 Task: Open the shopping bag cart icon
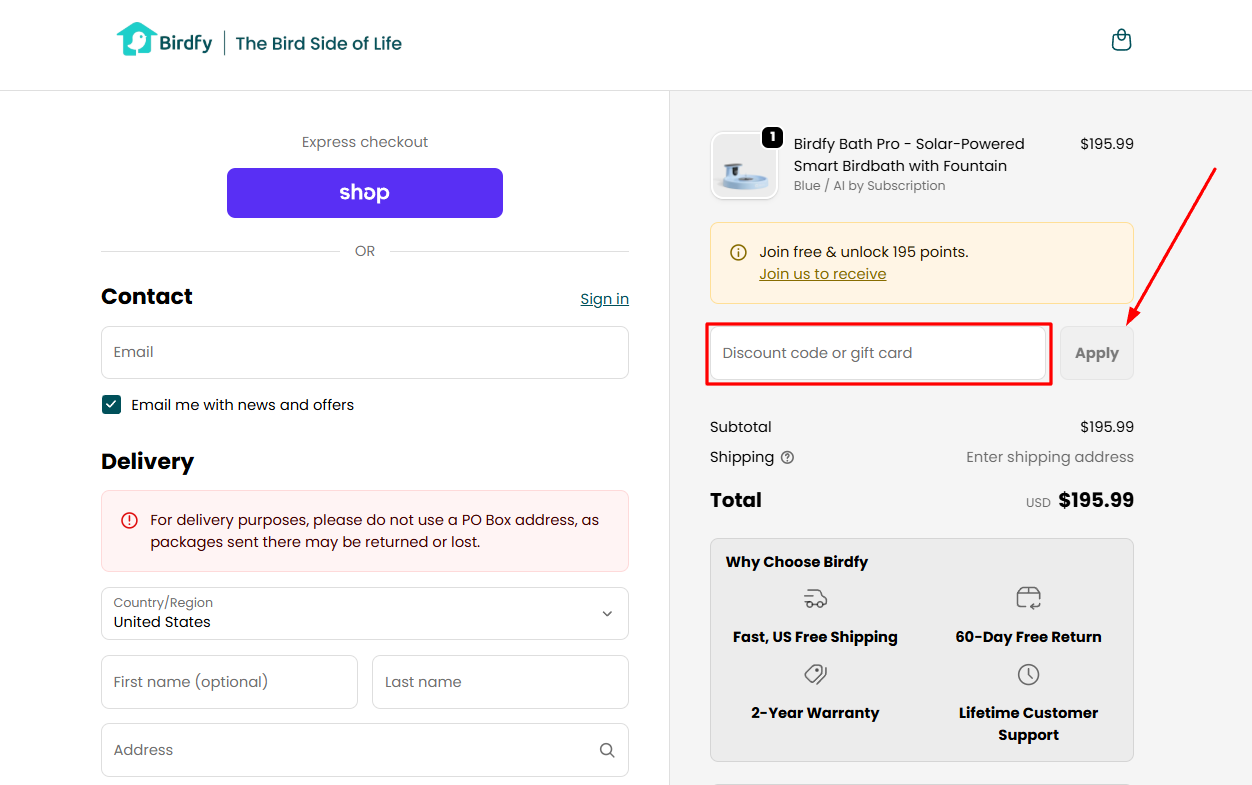coord(1121,40)
